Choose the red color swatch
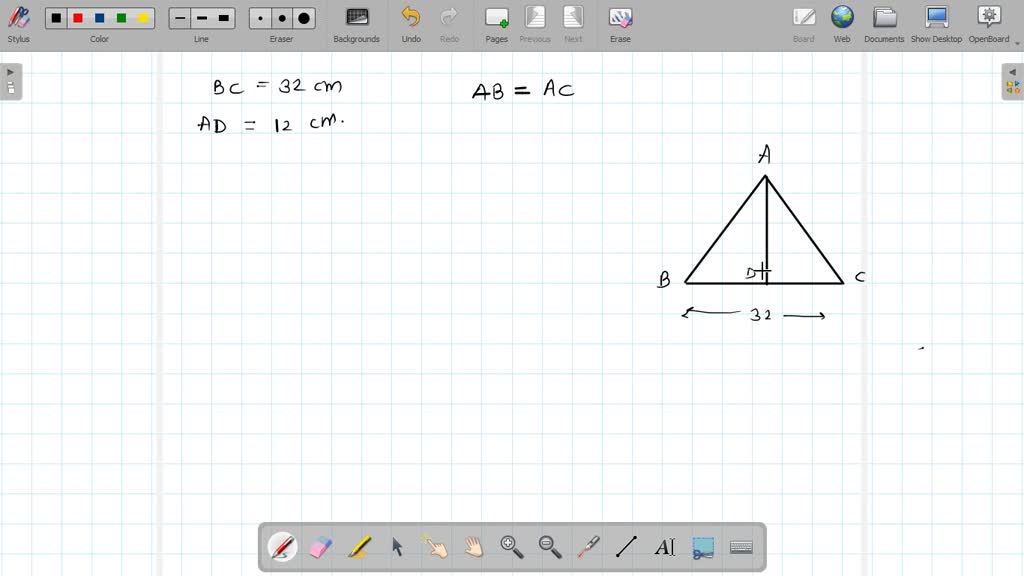 (x=77, y=17)
